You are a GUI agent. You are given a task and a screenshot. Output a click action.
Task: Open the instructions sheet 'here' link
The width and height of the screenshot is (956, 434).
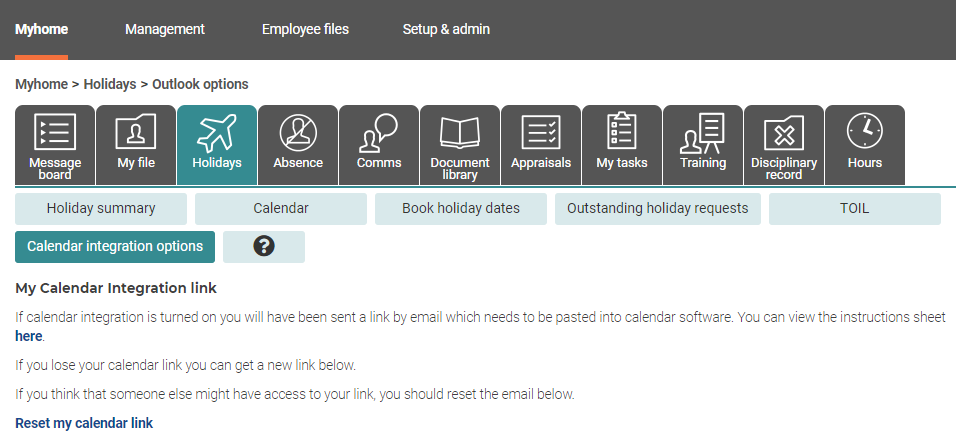point(29,336)
